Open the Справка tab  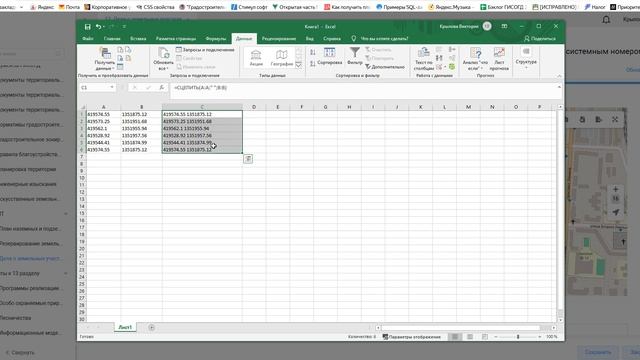332,39
